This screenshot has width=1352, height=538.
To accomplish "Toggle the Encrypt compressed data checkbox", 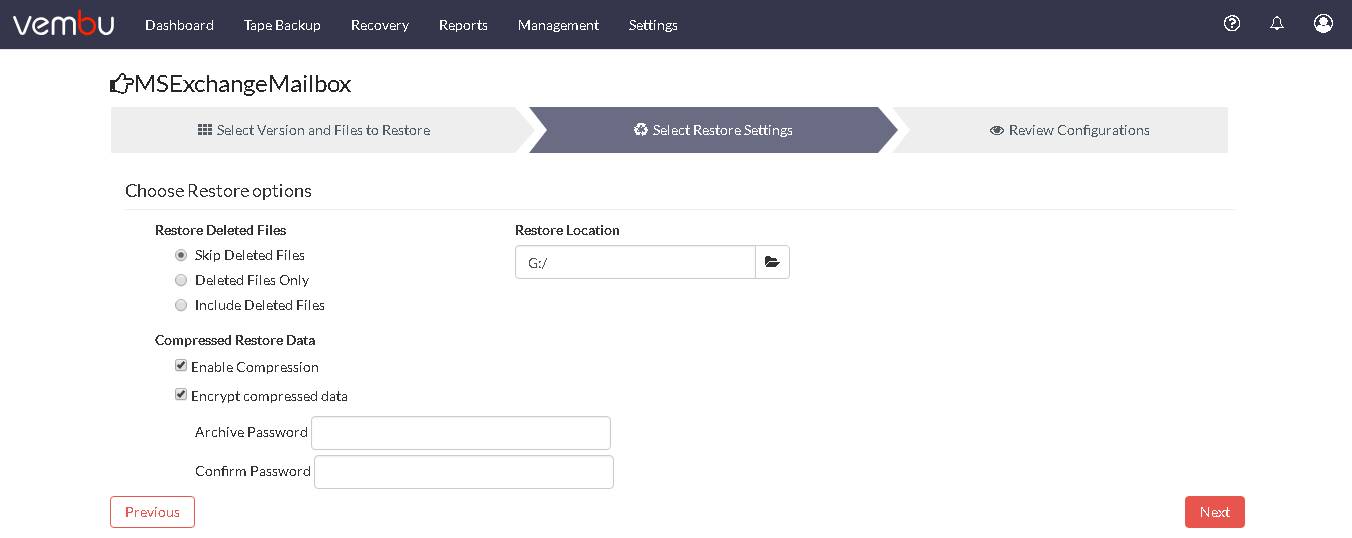I will coord(181,395).
